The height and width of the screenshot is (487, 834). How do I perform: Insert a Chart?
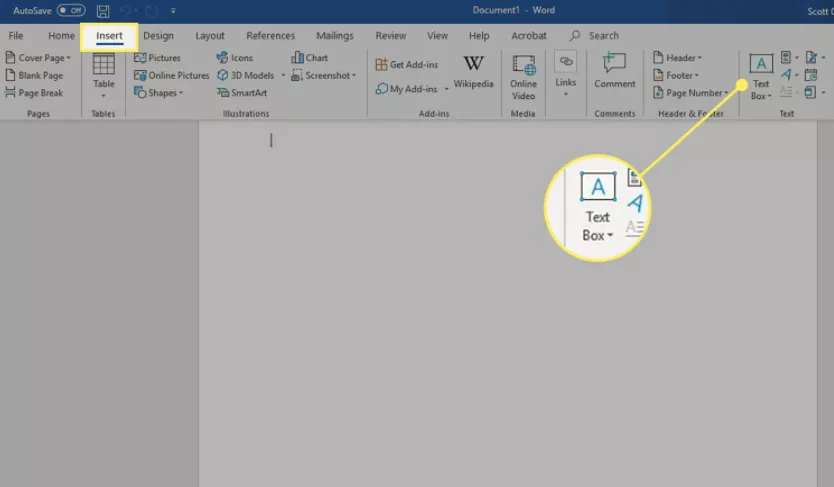(310, 57)
